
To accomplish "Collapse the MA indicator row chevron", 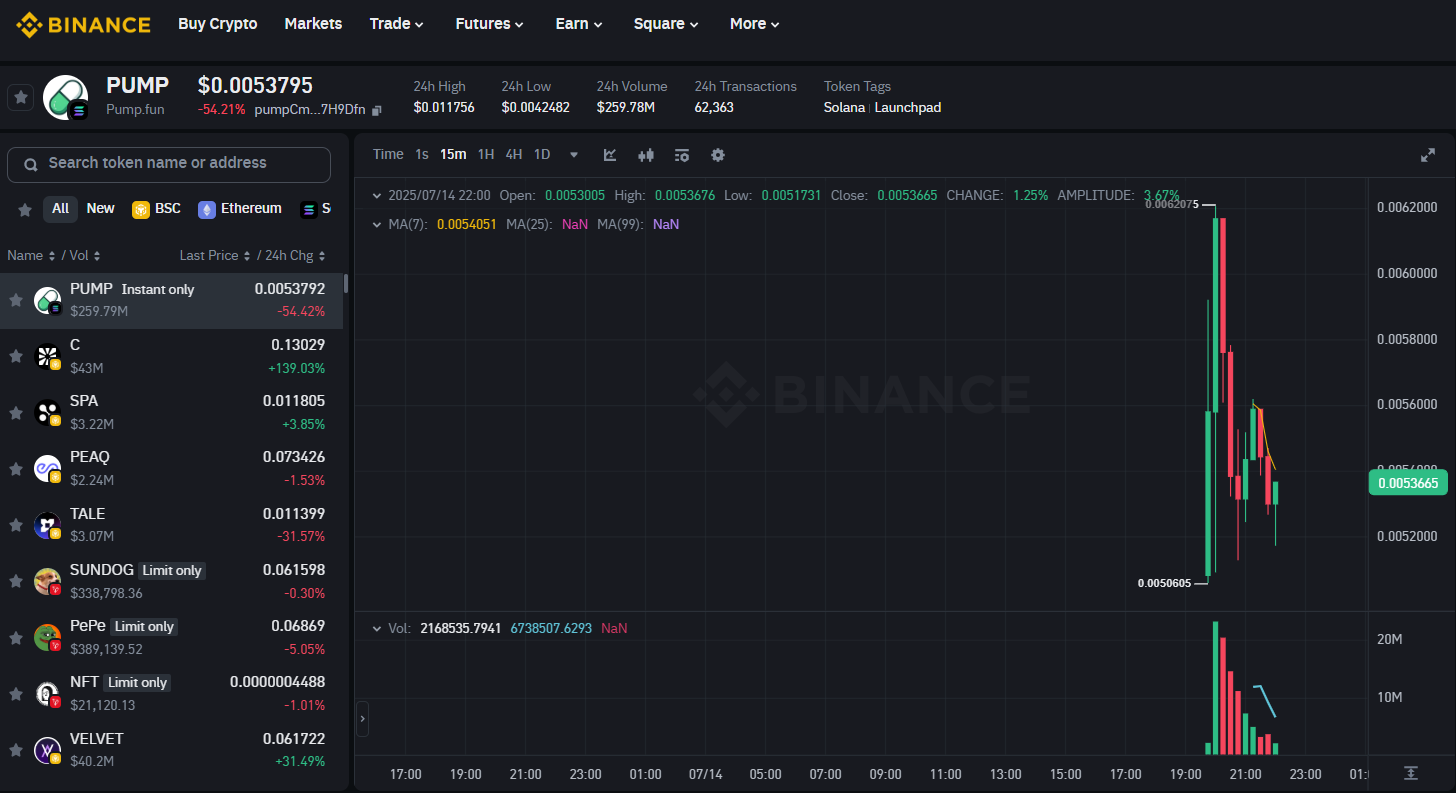I will [377, 225].
